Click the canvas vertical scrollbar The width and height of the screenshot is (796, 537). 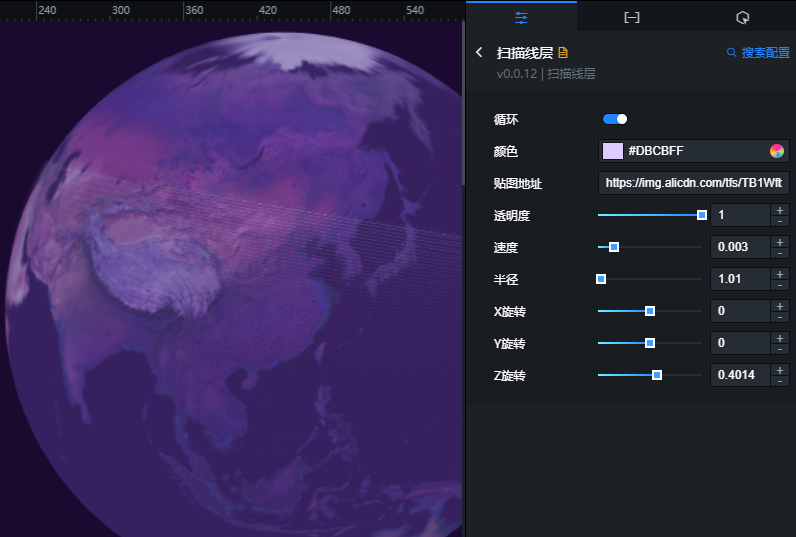[x=463, y=103]
